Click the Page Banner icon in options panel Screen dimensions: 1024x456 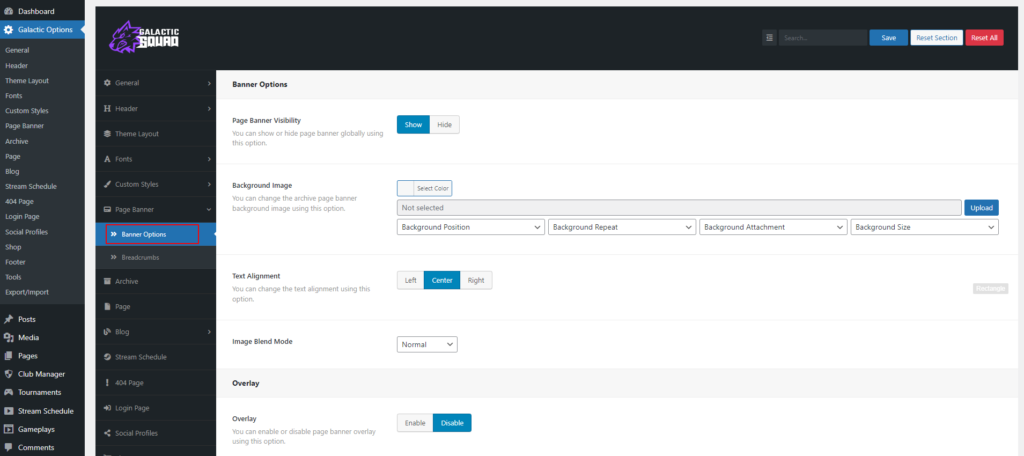(108, 210)
